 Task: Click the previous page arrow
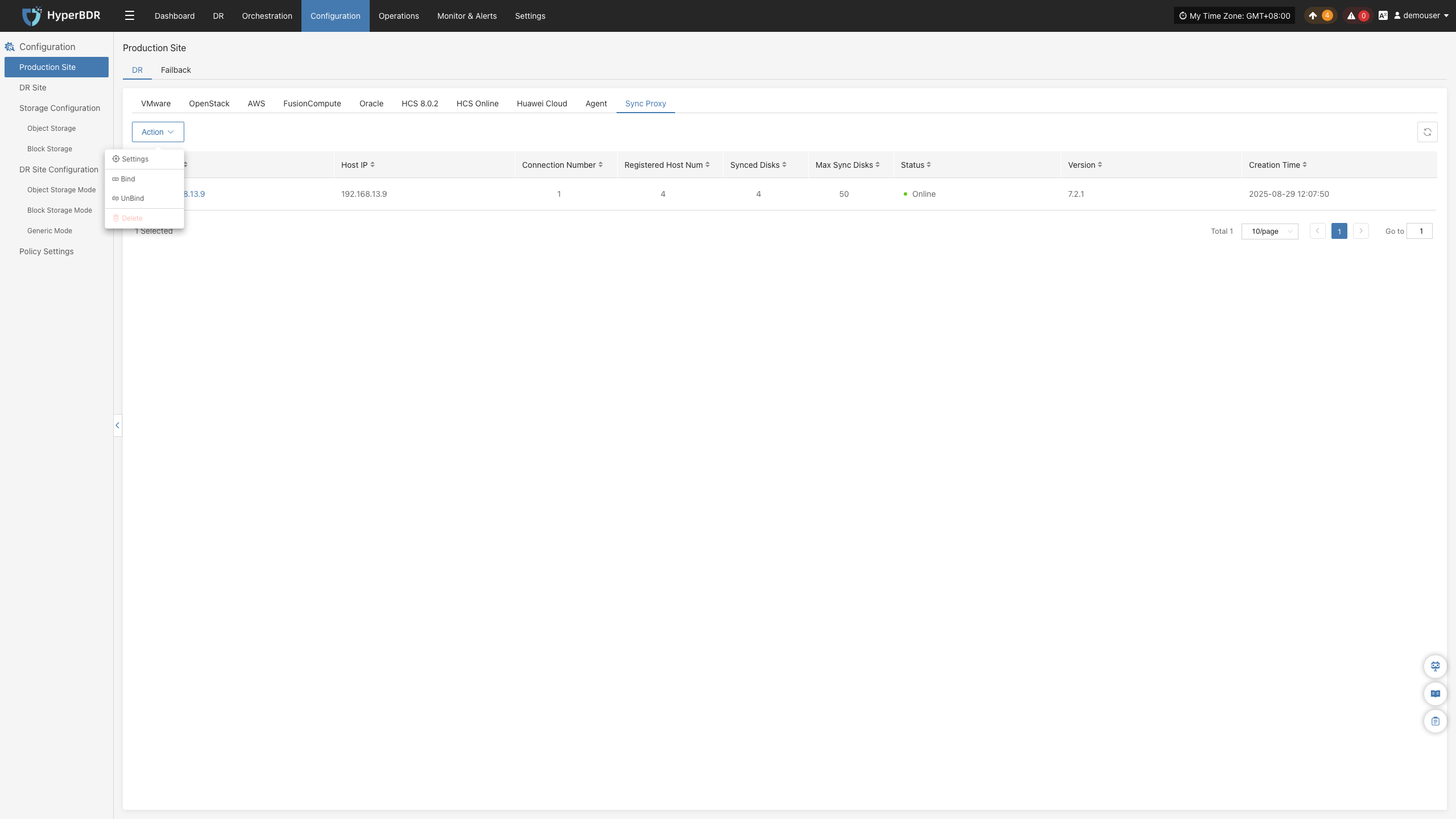[x=1318, y=231]
